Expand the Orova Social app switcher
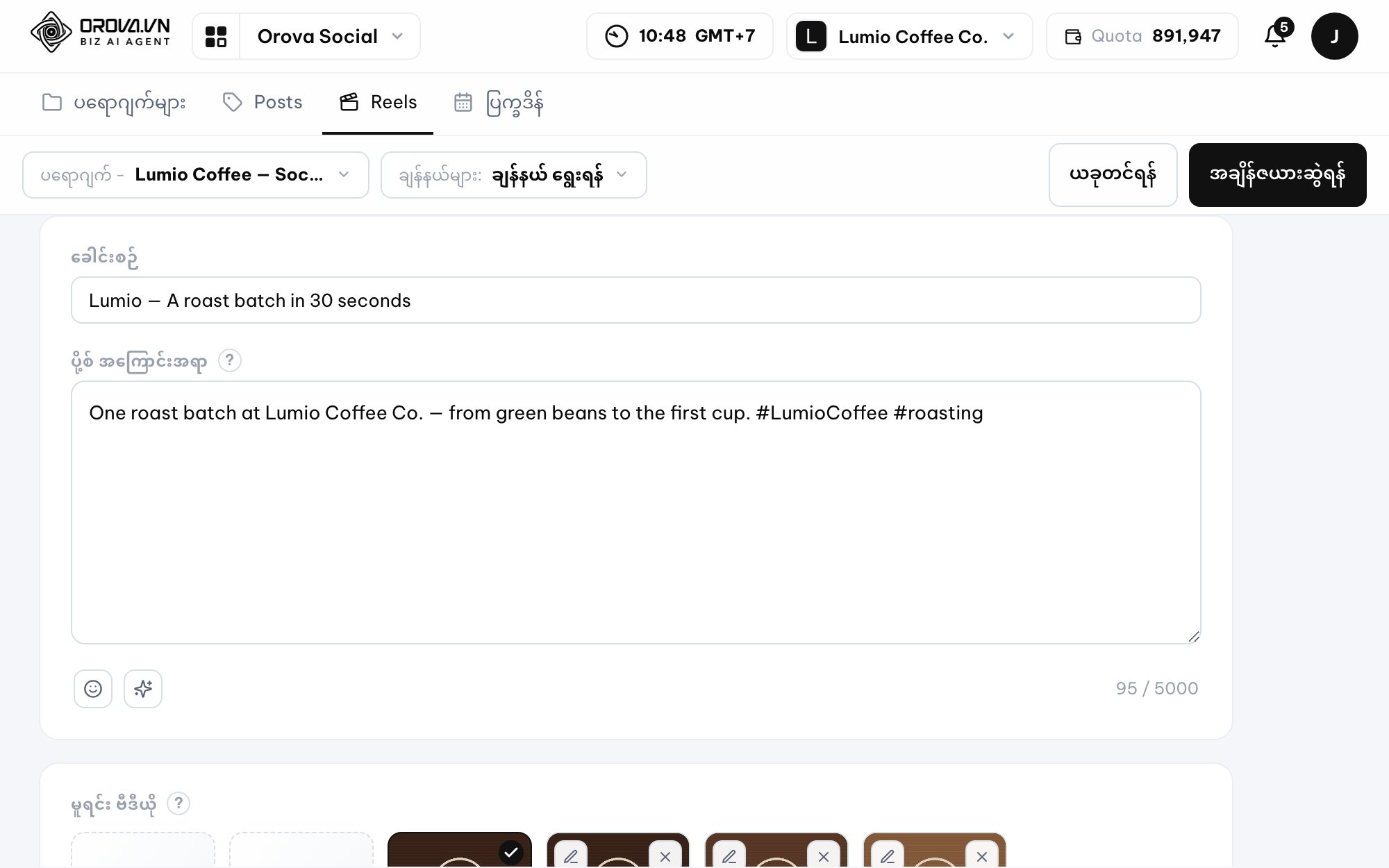The image size is (1389, 868). tap(330, 36)
